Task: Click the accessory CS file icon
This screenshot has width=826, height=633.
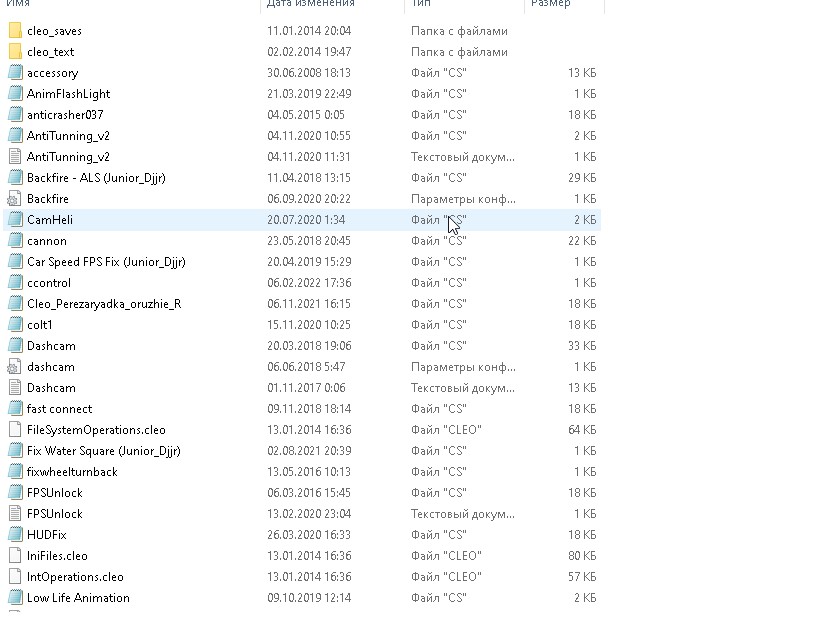Action: pos(14,73)
